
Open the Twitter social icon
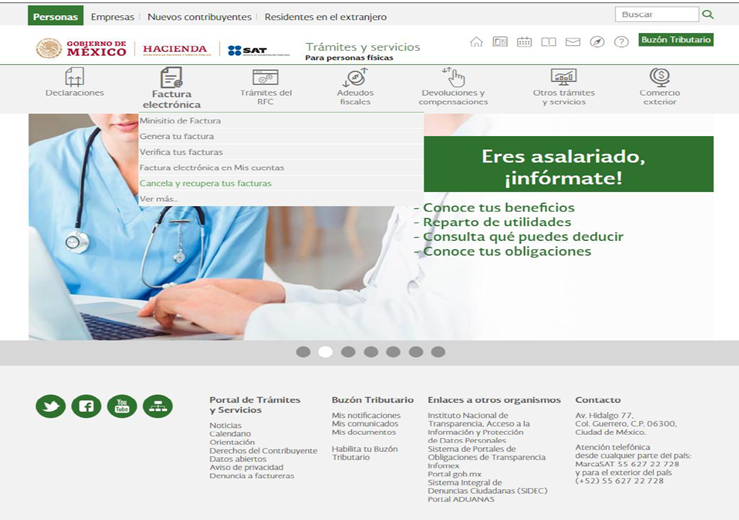50,406
